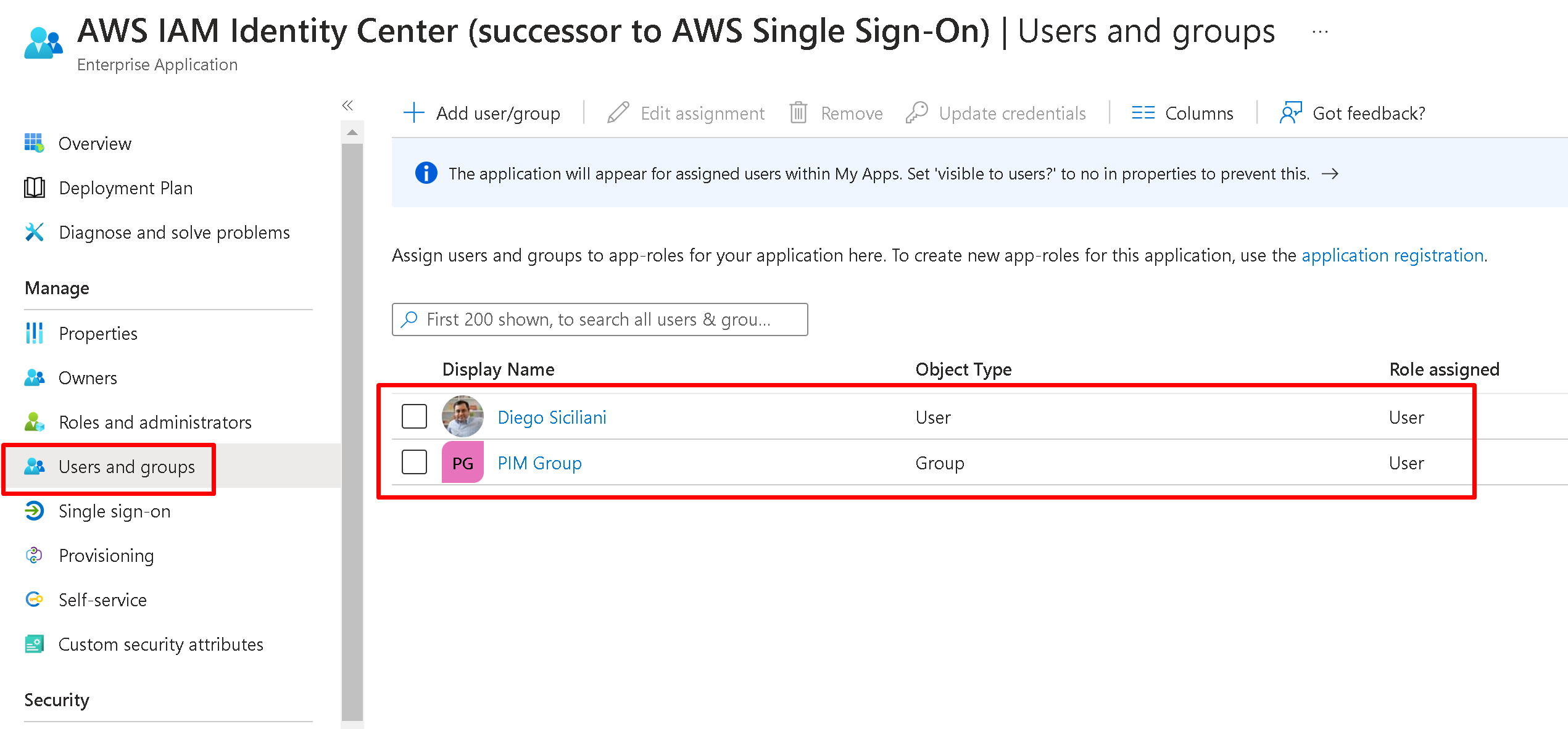Click the Diagnose and solve problems wrench icon

35,232
